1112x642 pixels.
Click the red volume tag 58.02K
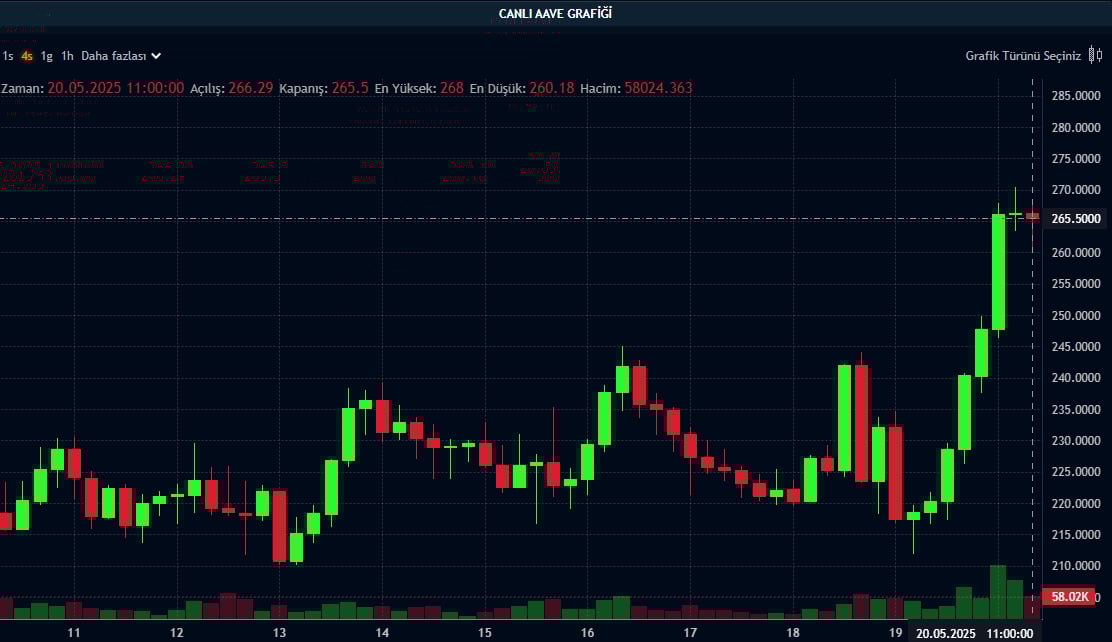point(1069,597)
